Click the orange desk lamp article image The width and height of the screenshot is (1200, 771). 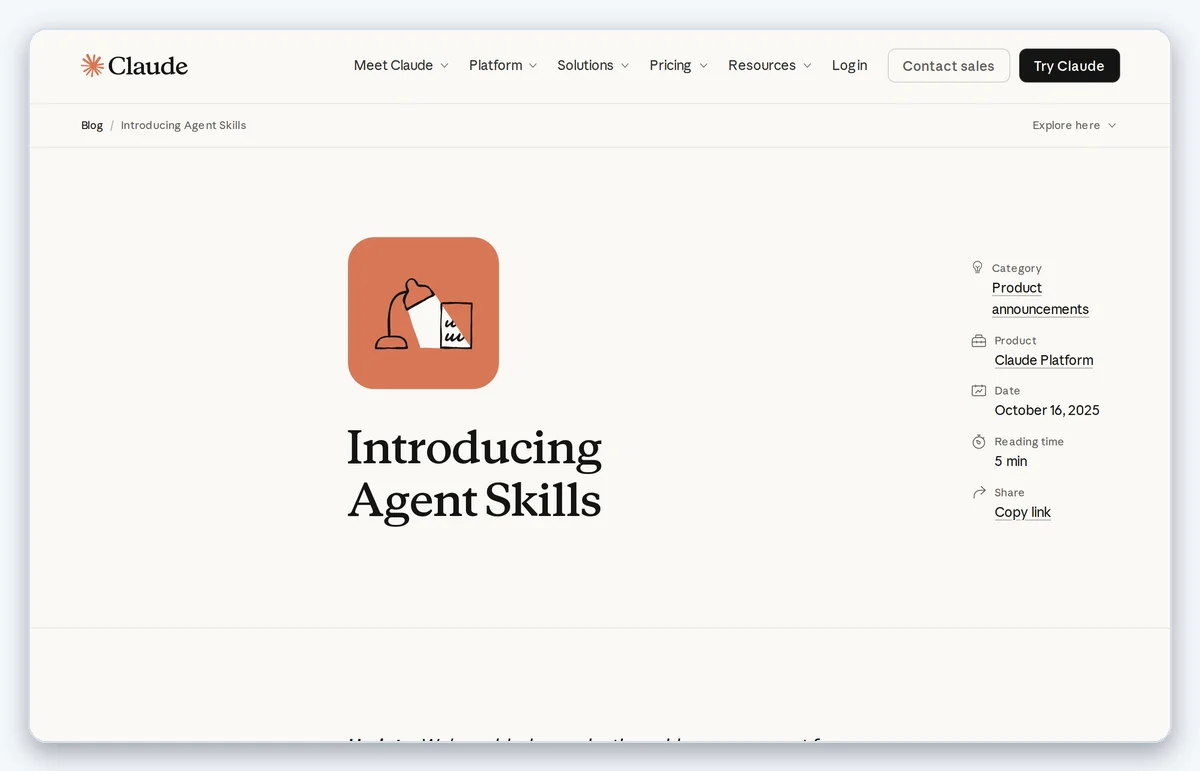(x=423, y=313)
